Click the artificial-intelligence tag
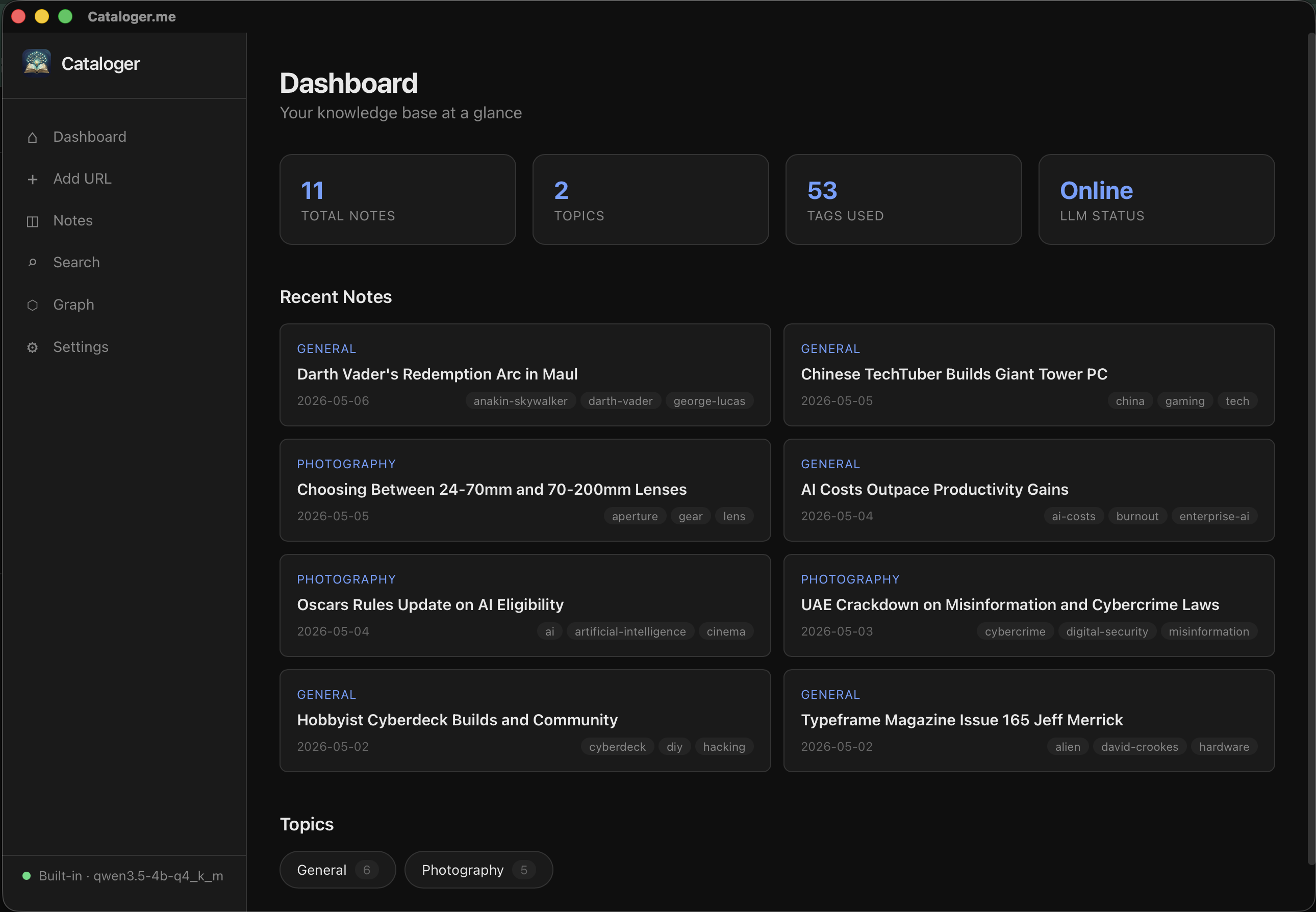This screenshot has height=912, width=1316. tap(630, 632)
